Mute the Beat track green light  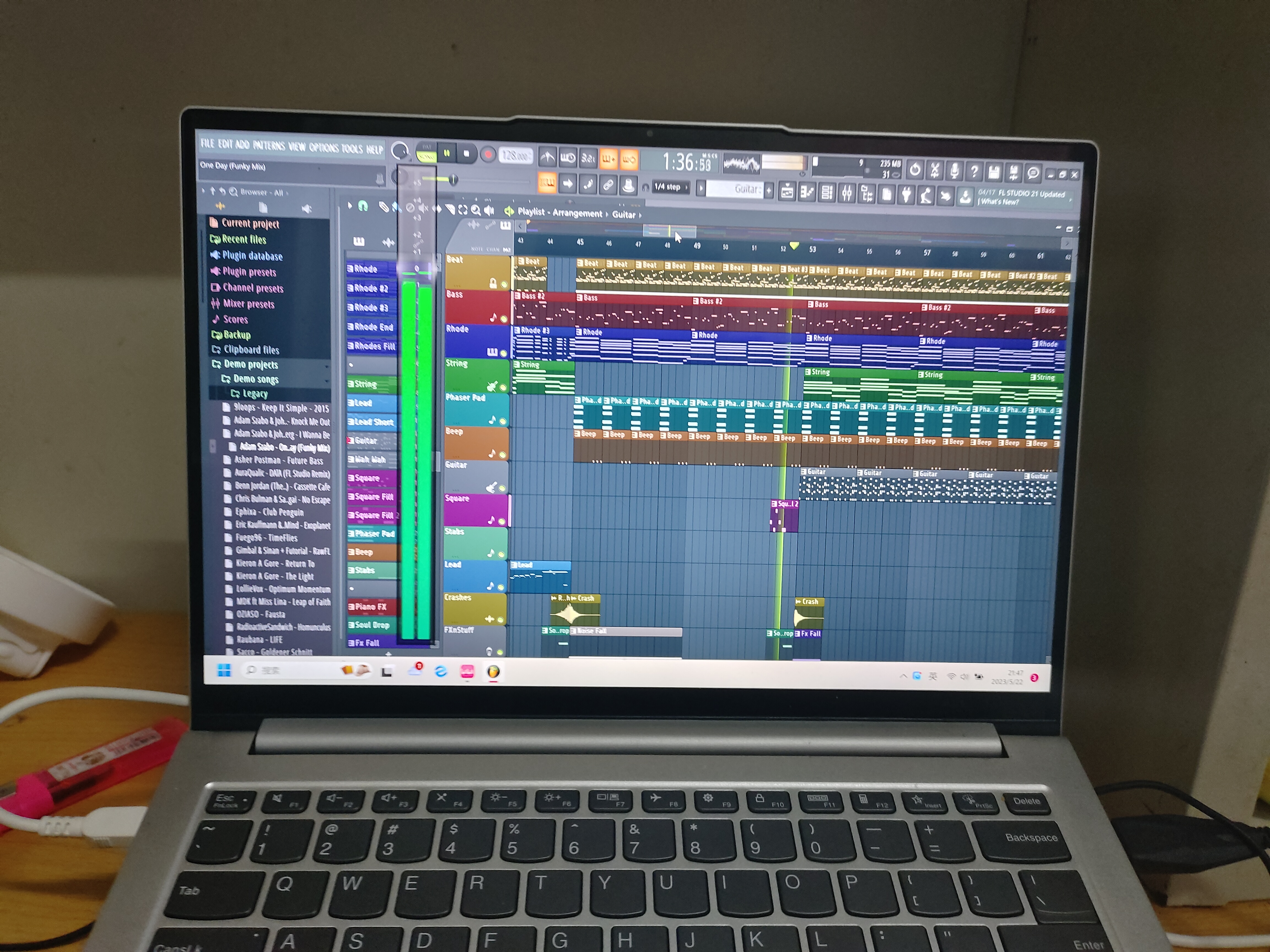pos(504,285)
